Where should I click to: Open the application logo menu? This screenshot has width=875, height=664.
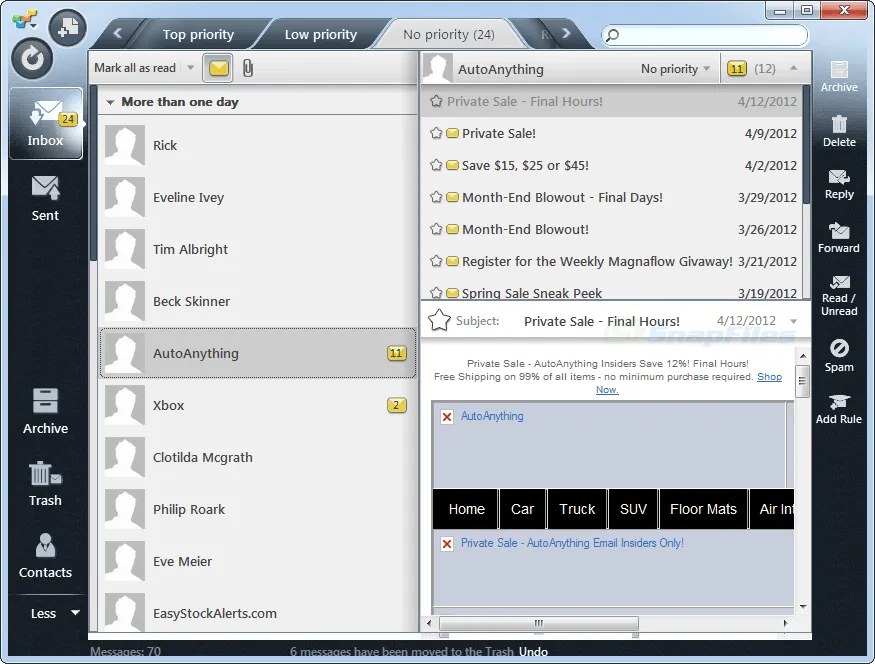point(25,20)
